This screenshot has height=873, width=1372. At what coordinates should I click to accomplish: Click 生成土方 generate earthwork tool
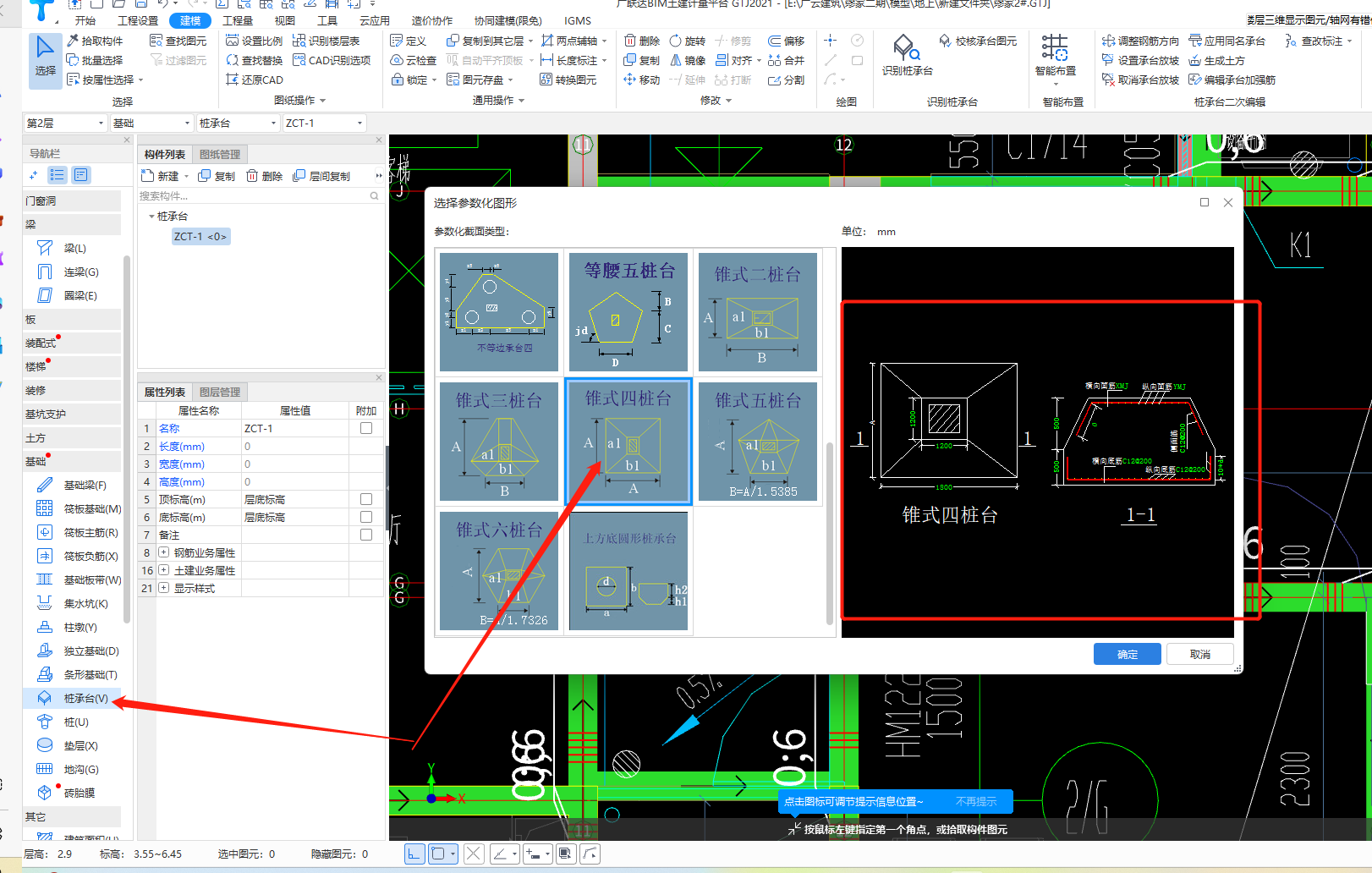pos(1216,60)
